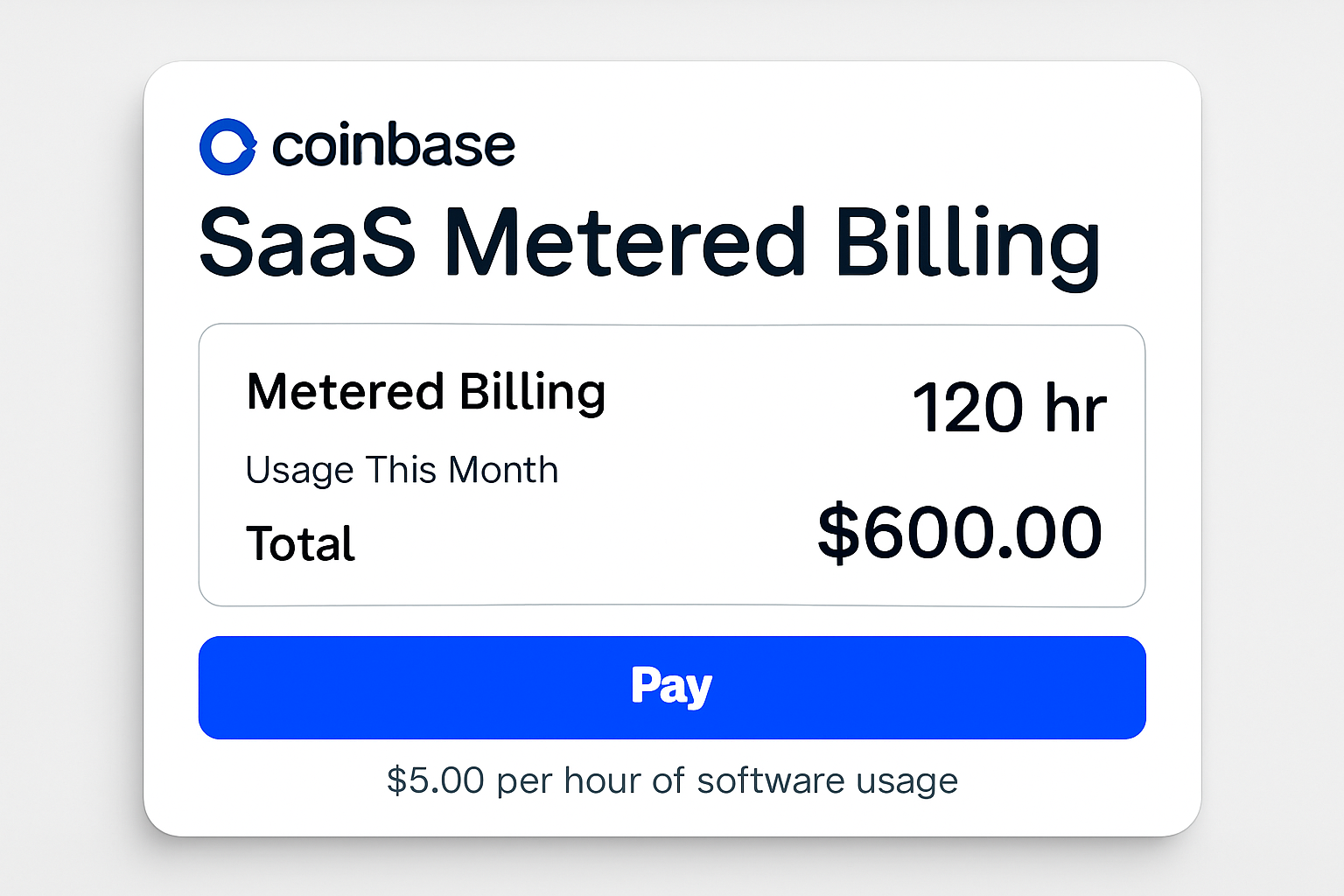Click the billing summary card
Screen dimensions: 1344x896
pyautogui.click(x=672, y=464)
